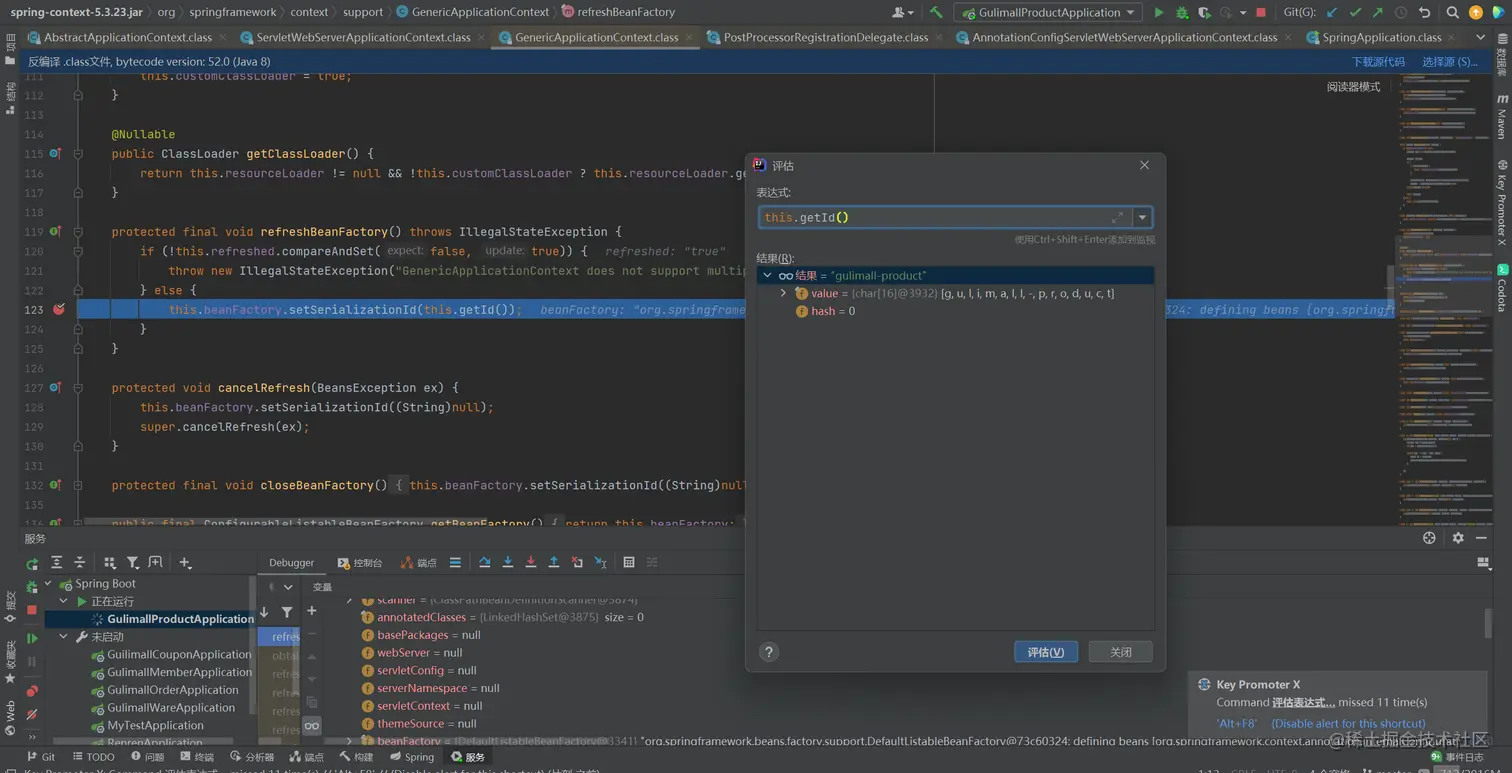The height and width of the screenshot is (773, 1512).
Task: Collapse all nodes in the Services tree
Action: coord(80,563)
